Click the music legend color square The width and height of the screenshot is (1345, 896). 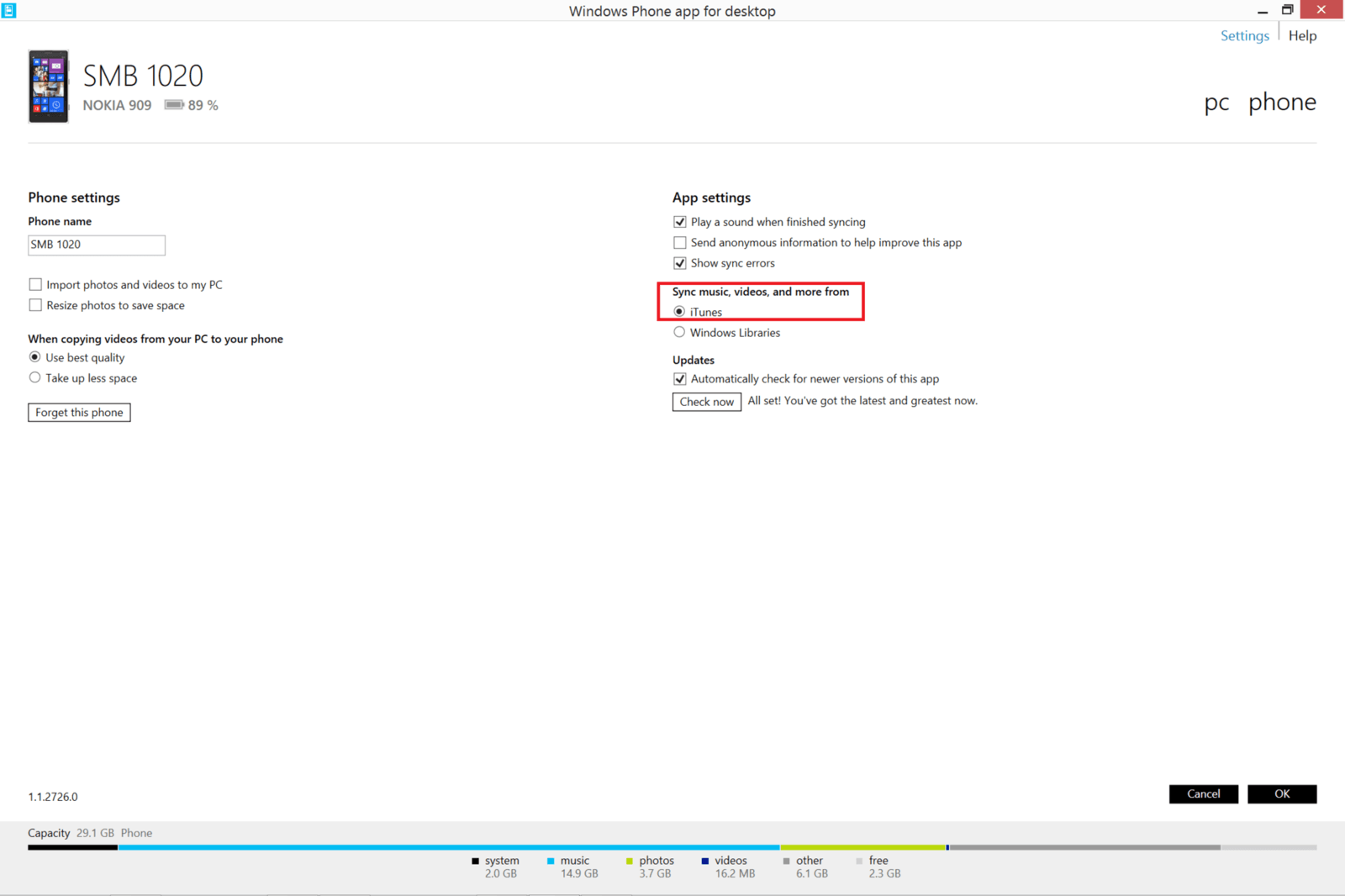click(x=551, y=861)
